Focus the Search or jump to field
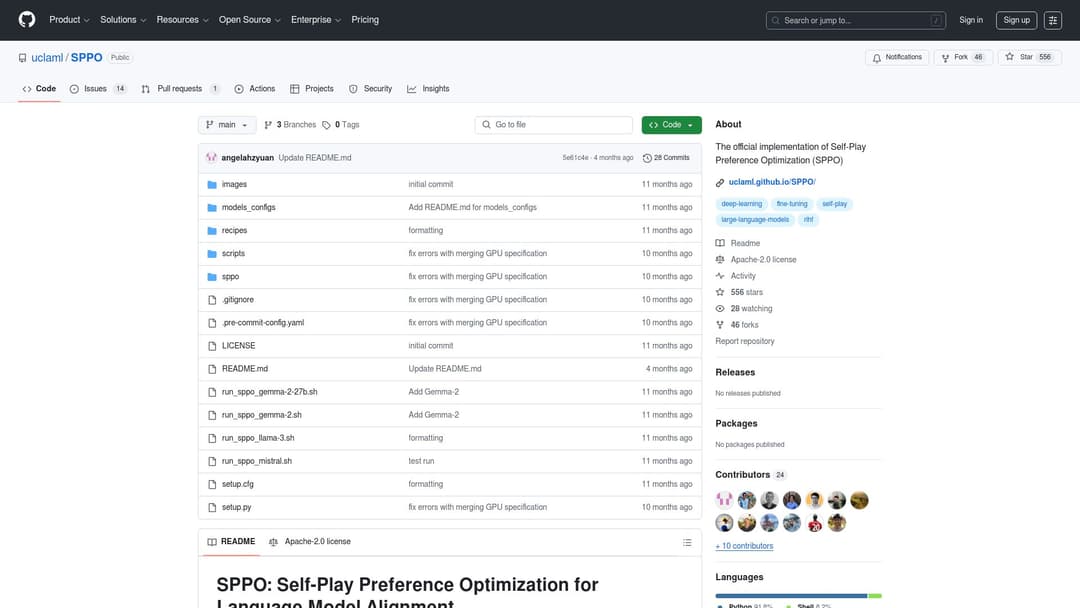The width and height of the screenshot is (1080, 608). [855, 21]
